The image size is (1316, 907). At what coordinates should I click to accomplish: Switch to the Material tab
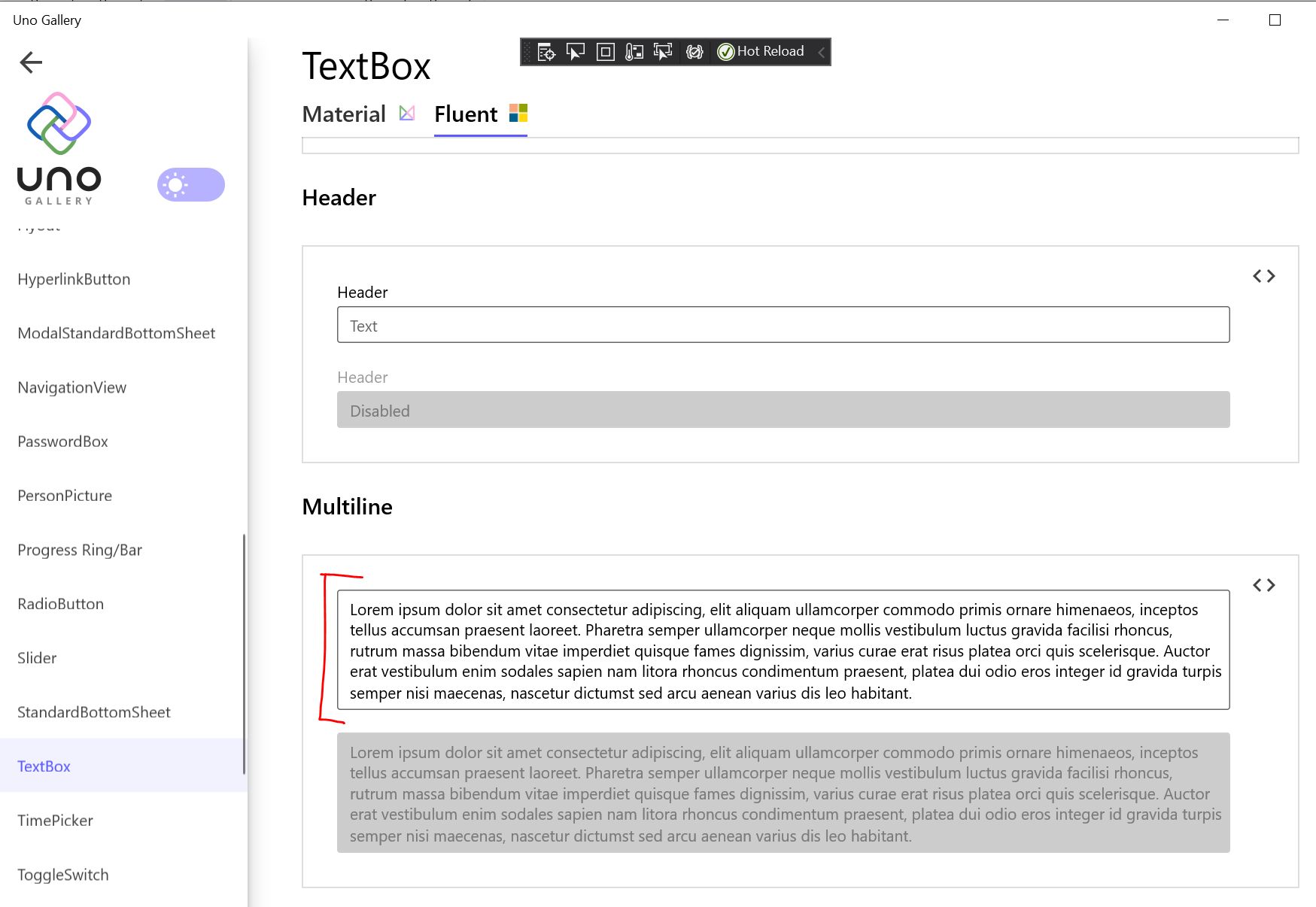343,114
